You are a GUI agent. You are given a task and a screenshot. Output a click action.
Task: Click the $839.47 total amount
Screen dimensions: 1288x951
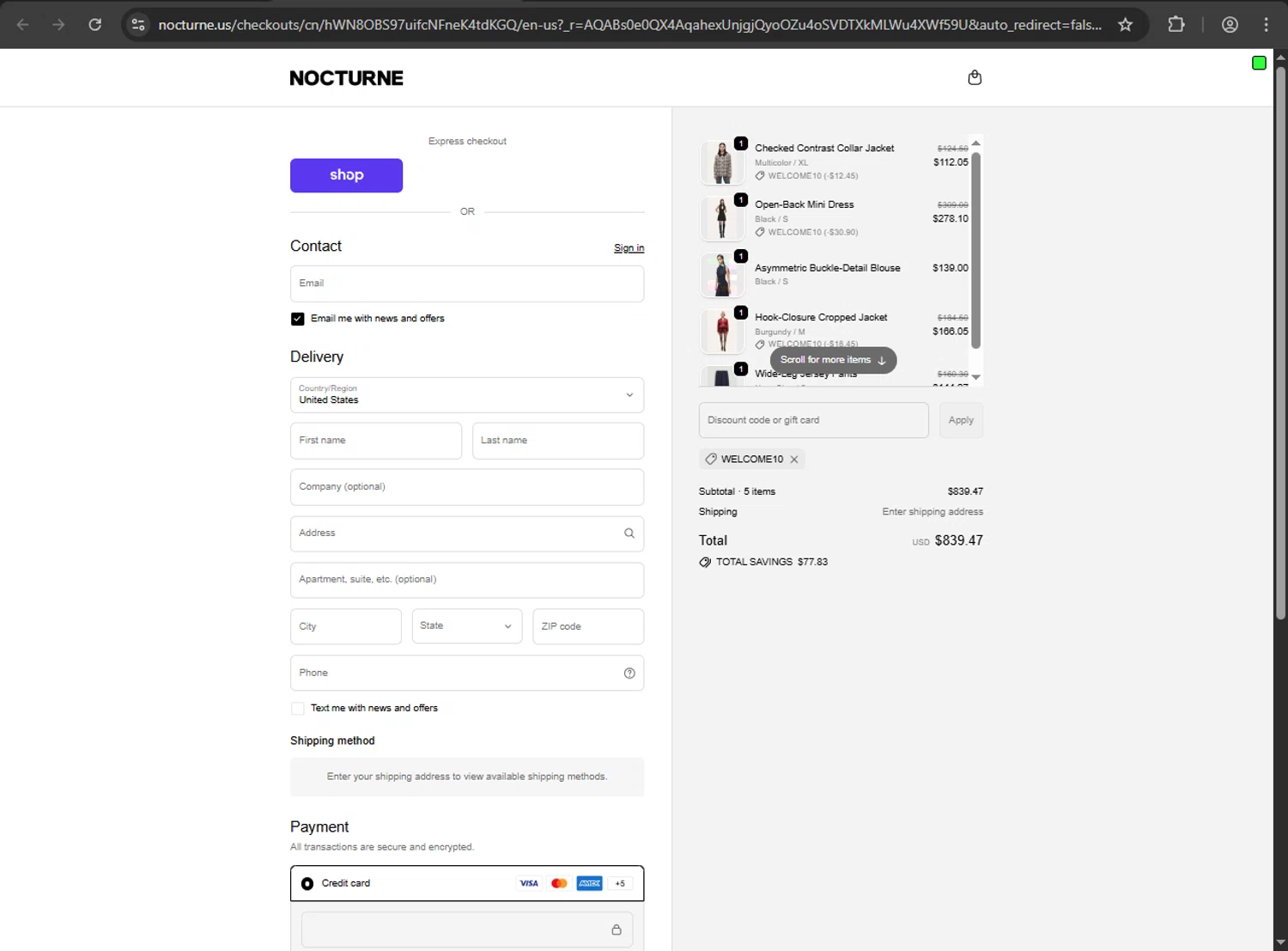click(x=958, y=540)
